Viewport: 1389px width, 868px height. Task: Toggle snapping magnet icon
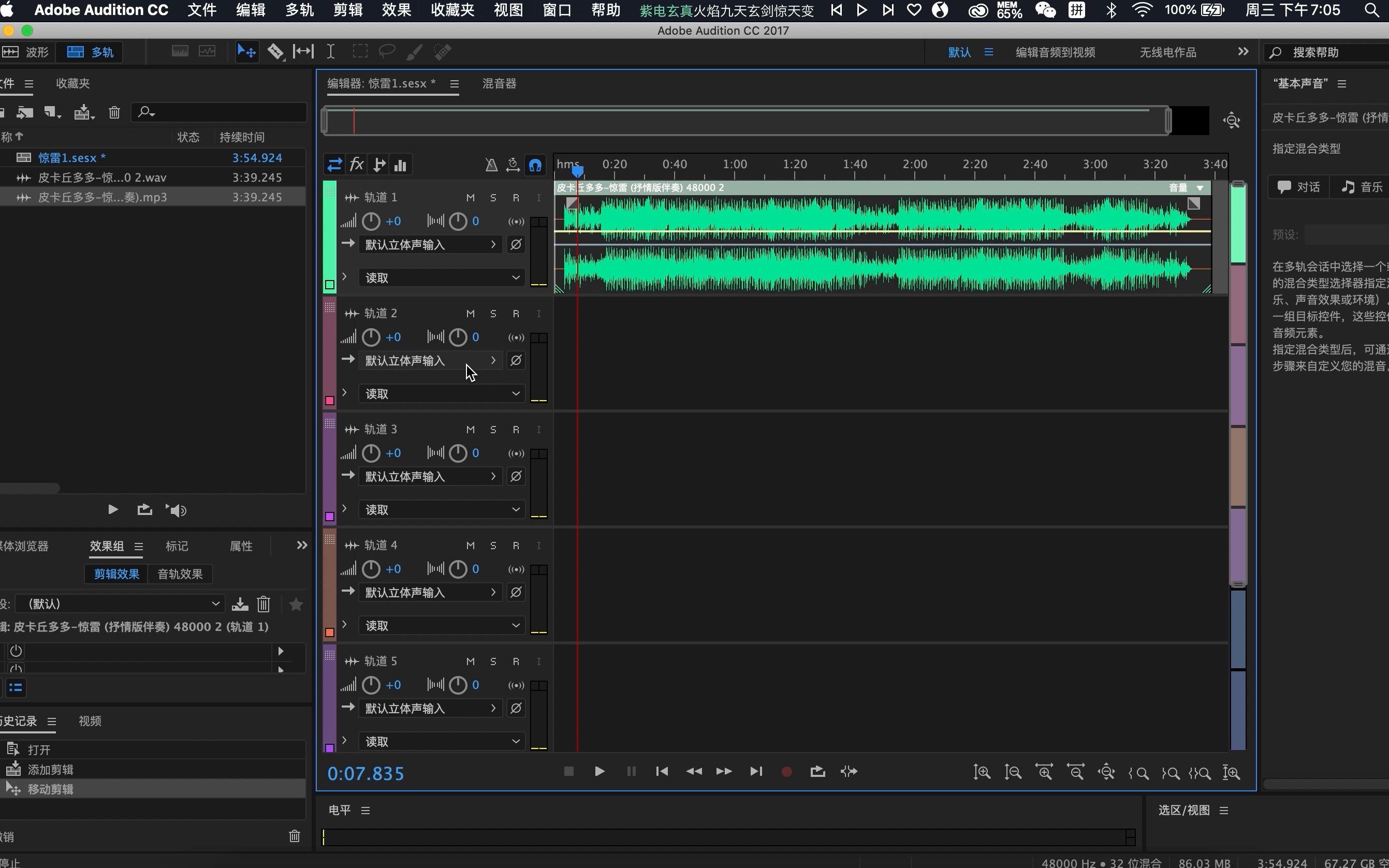(535, 165)
